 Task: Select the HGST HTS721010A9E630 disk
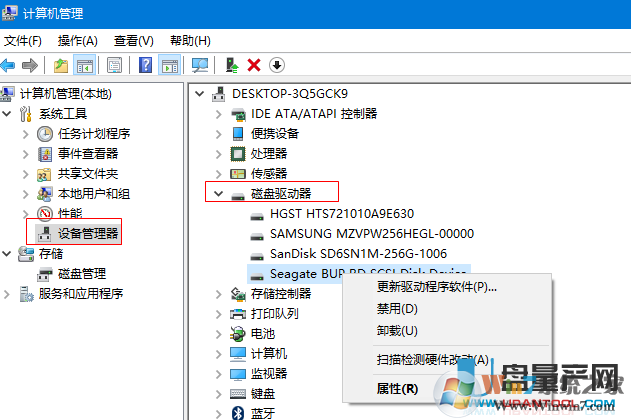click(x=342, y=214)
